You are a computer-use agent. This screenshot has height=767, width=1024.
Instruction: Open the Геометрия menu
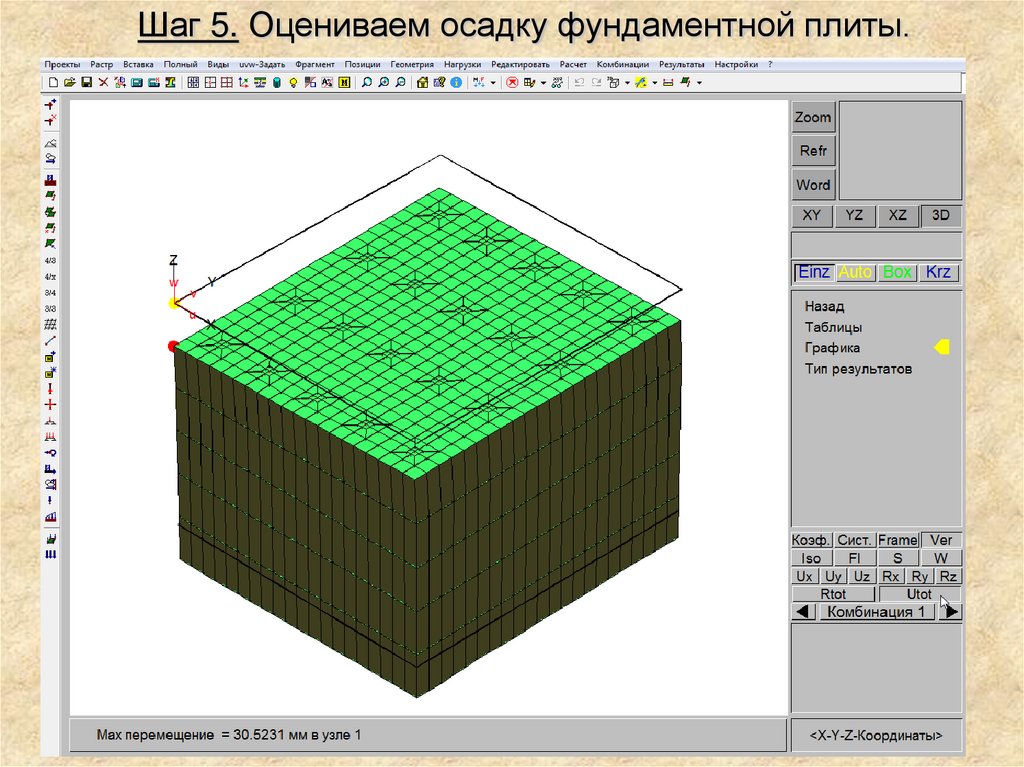(x=412, y=64)
